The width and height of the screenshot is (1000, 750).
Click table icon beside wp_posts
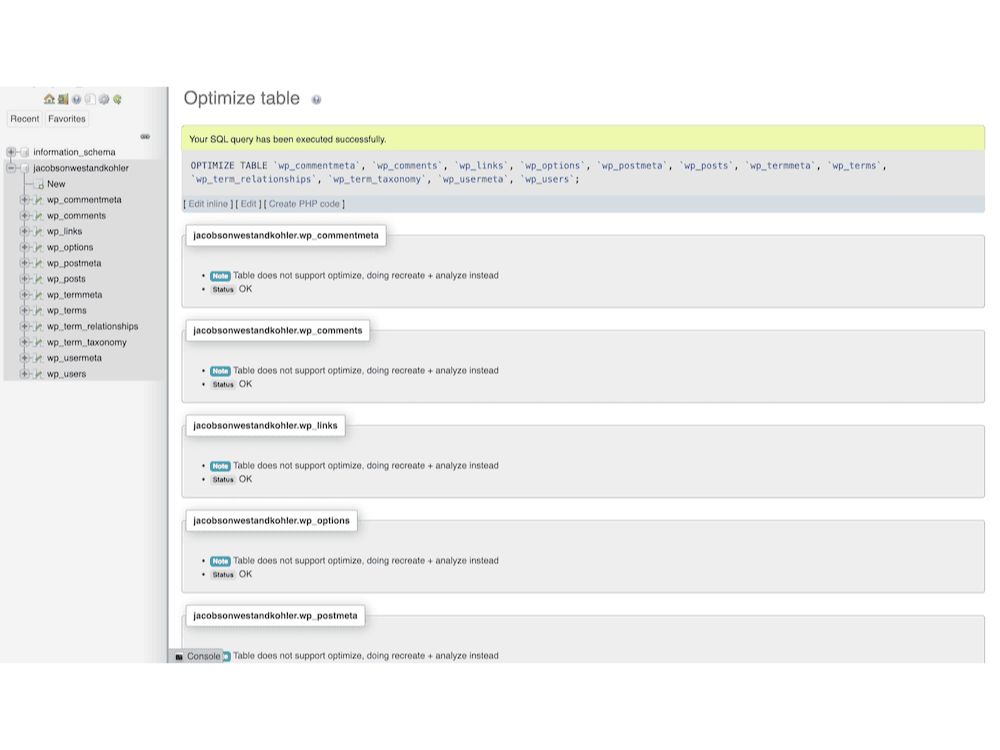(x=38, y=279)
